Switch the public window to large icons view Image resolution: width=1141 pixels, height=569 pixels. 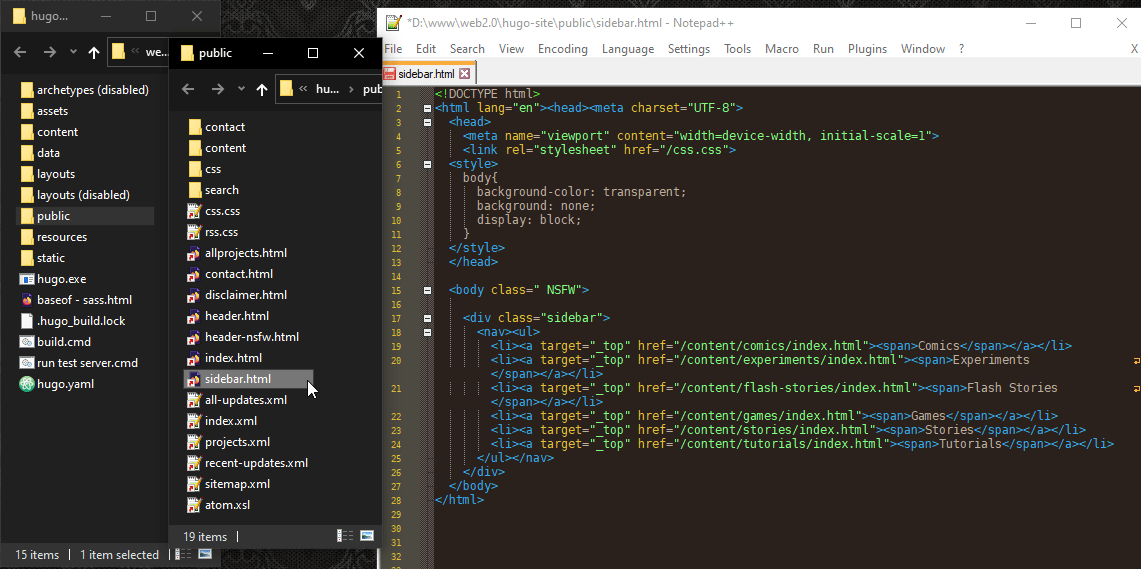[x=367, y=536]
